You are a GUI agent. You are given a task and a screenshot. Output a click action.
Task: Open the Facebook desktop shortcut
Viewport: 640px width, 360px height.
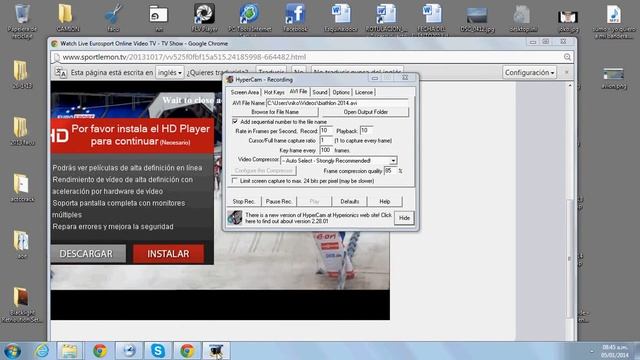coord(295,17)
